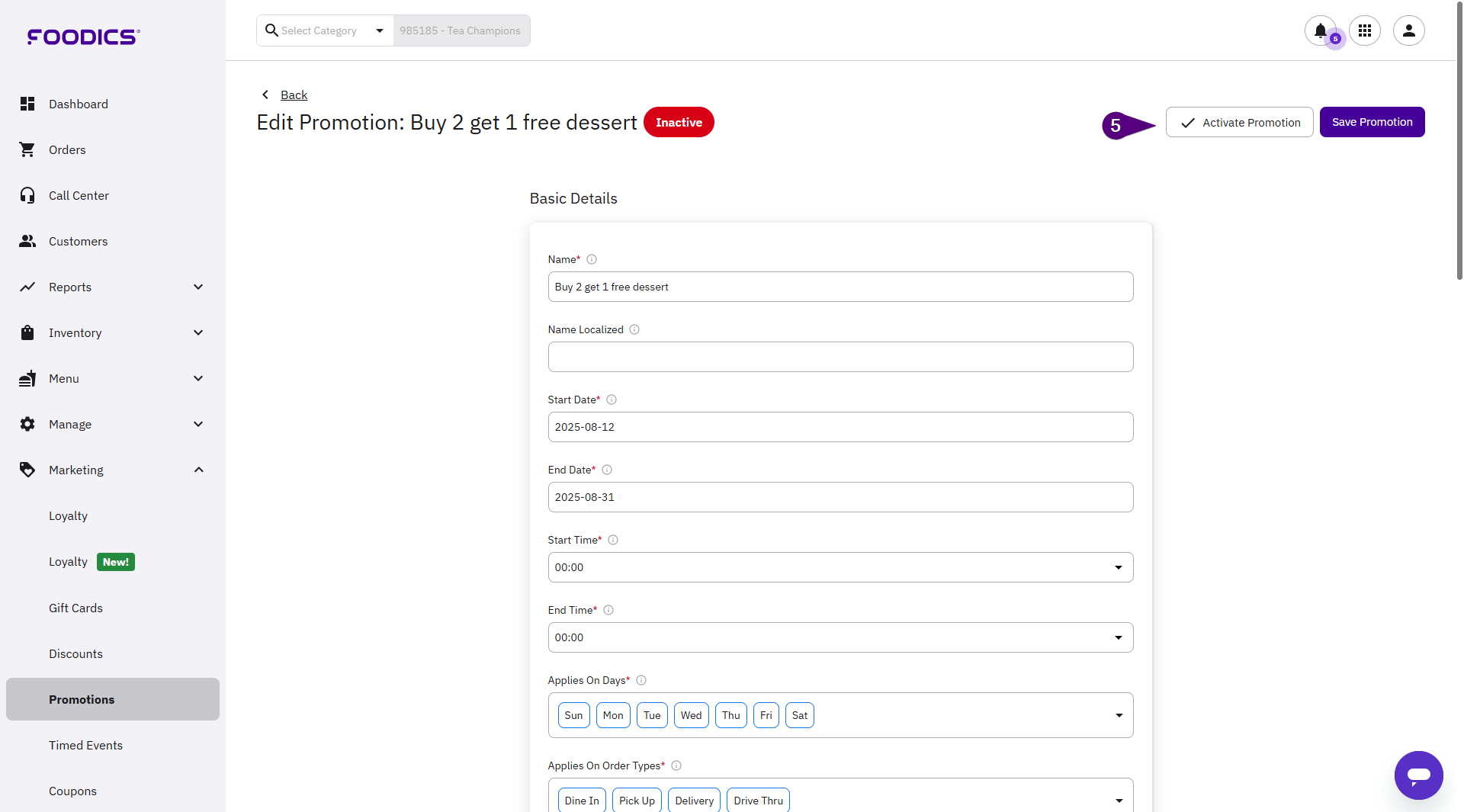This screenshot has width=1464, height=812.
Task: Click the Name Localized input field
Action: click(840, 357)
